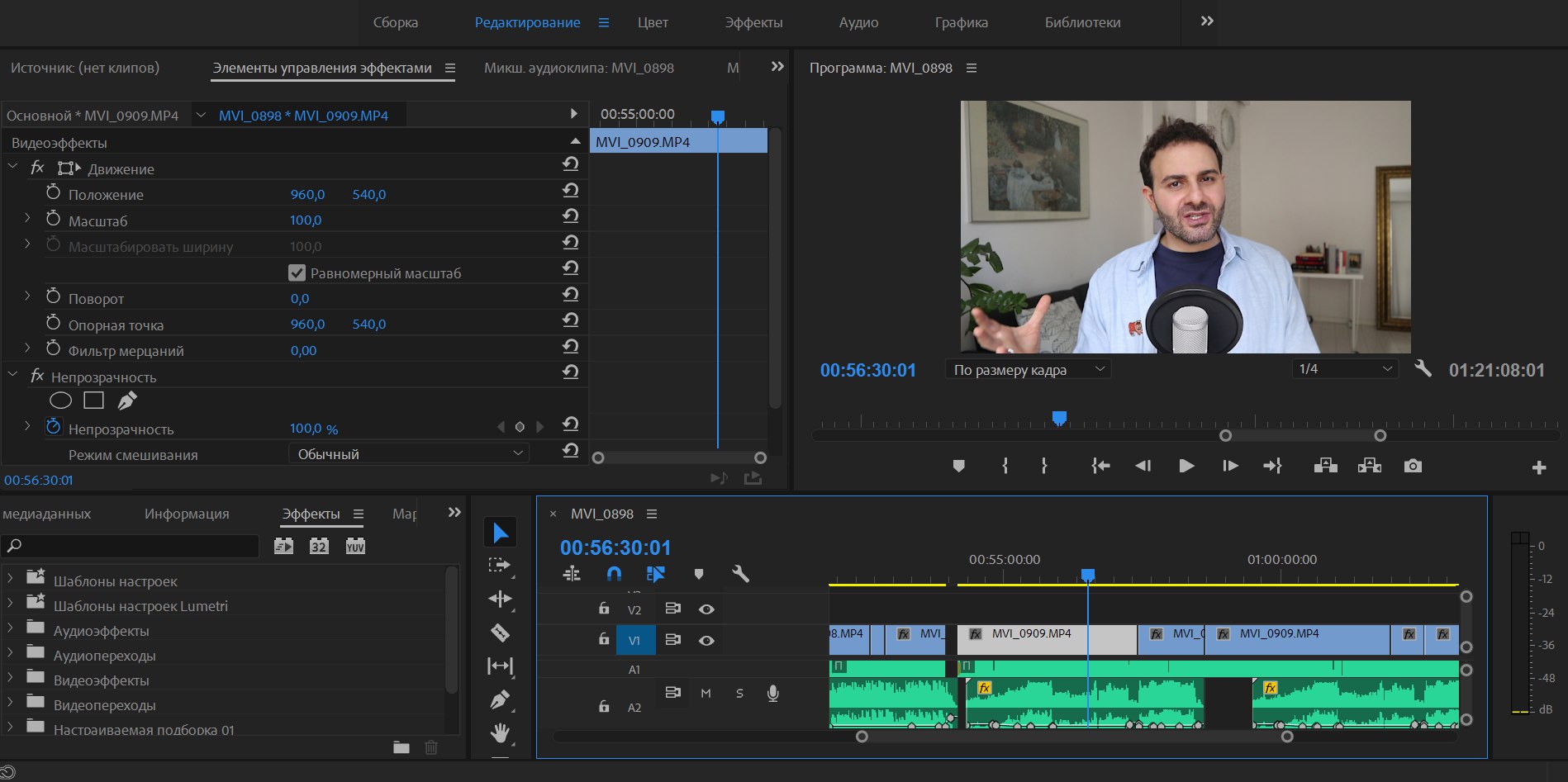Collapse the Непрозрачность effect group

point(12,375)
